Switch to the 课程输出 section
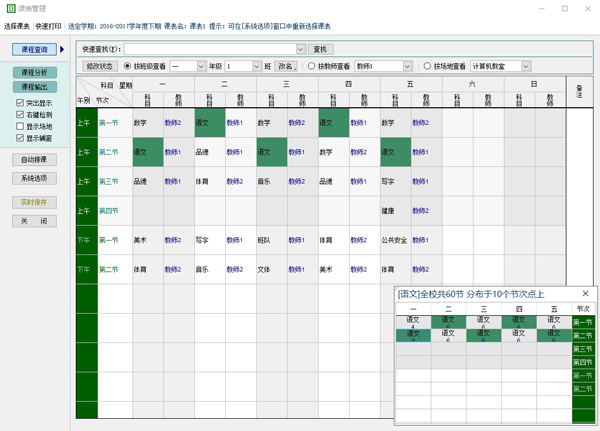This screenshot has height=431, width=600. point(34,87)
